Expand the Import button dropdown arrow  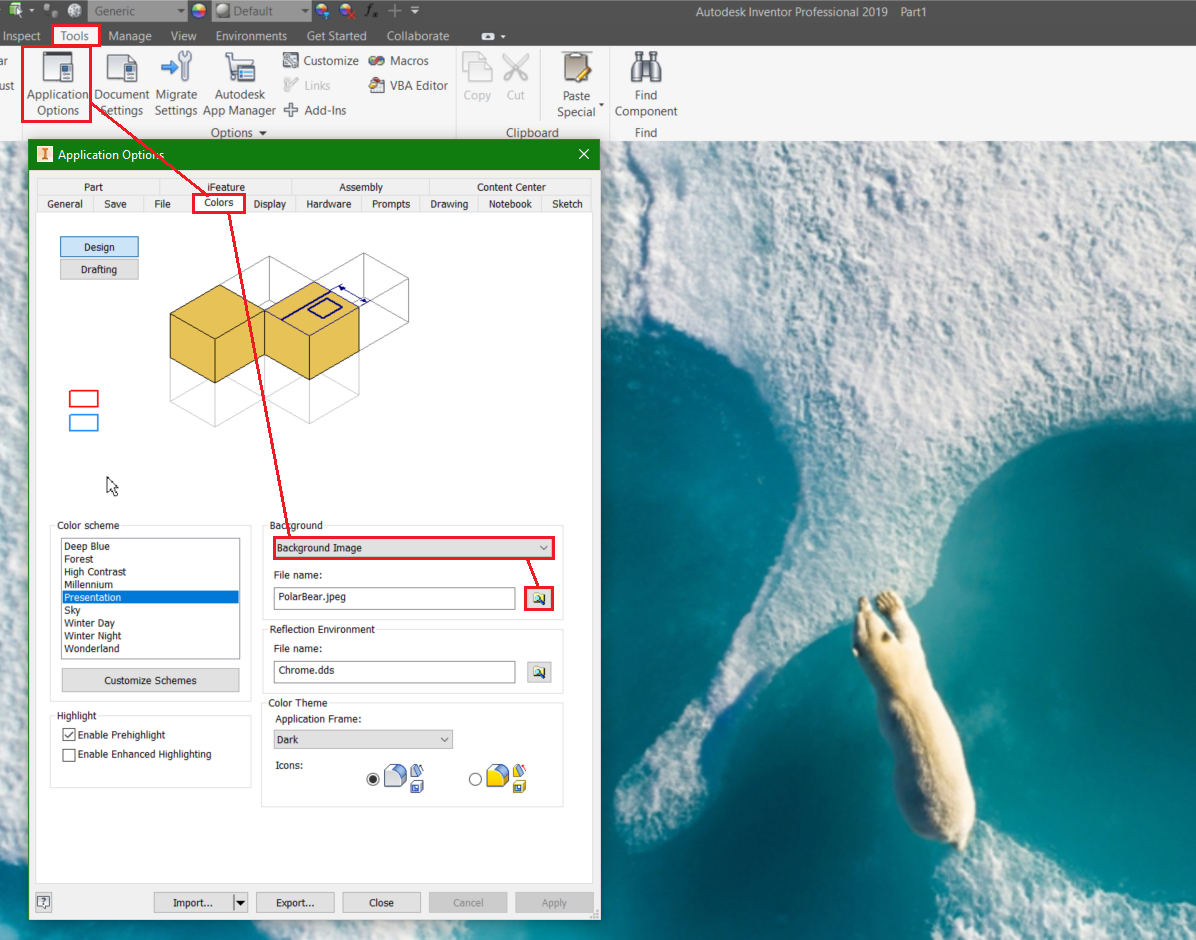coord(240,902)
